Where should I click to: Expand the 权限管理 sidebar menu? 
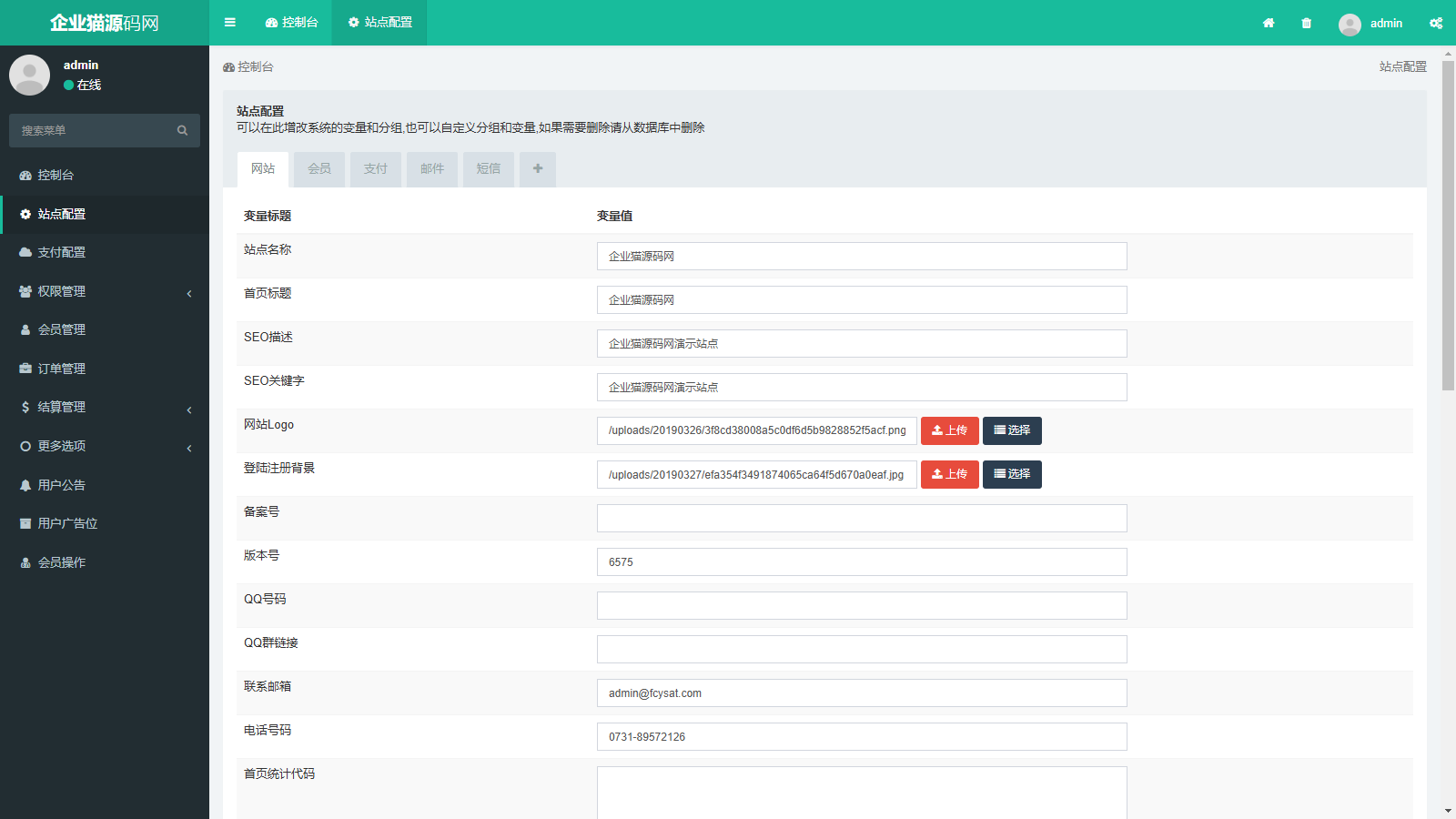point(104,291)
